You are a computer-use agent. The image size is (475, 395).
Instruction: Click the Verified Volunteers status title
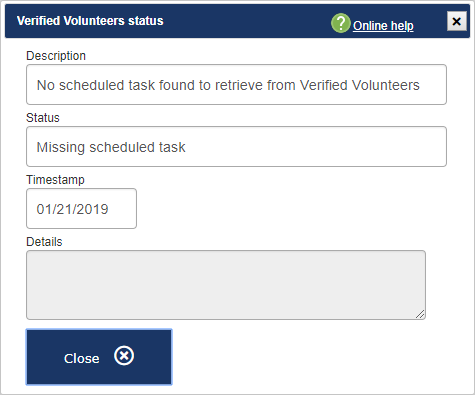click(90, 21)
